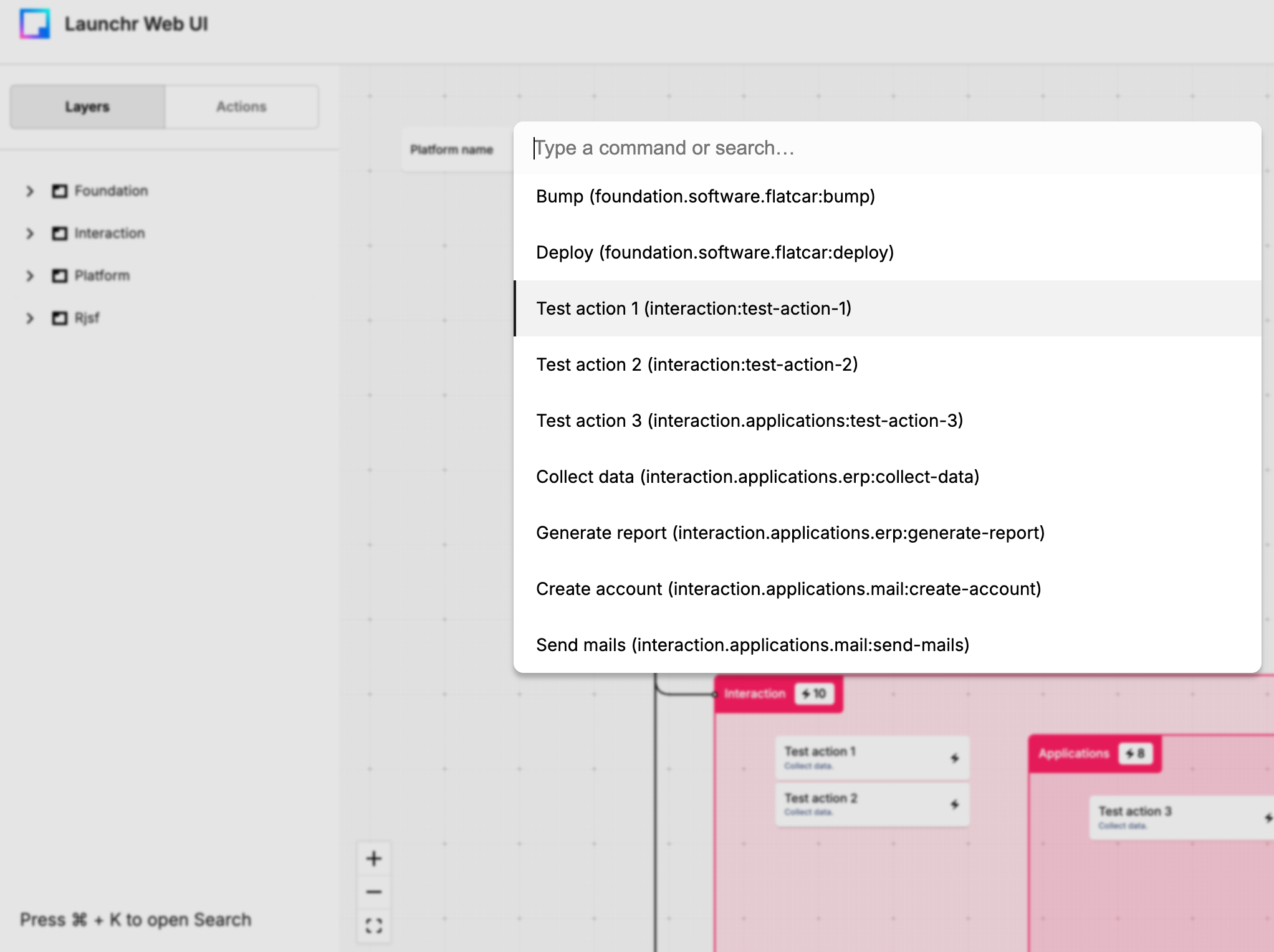Image resolution: width=1274 pixels, height=952 pixels.
Task: Select Send mails interaction.applications.mail action
Action: [752, 644]
